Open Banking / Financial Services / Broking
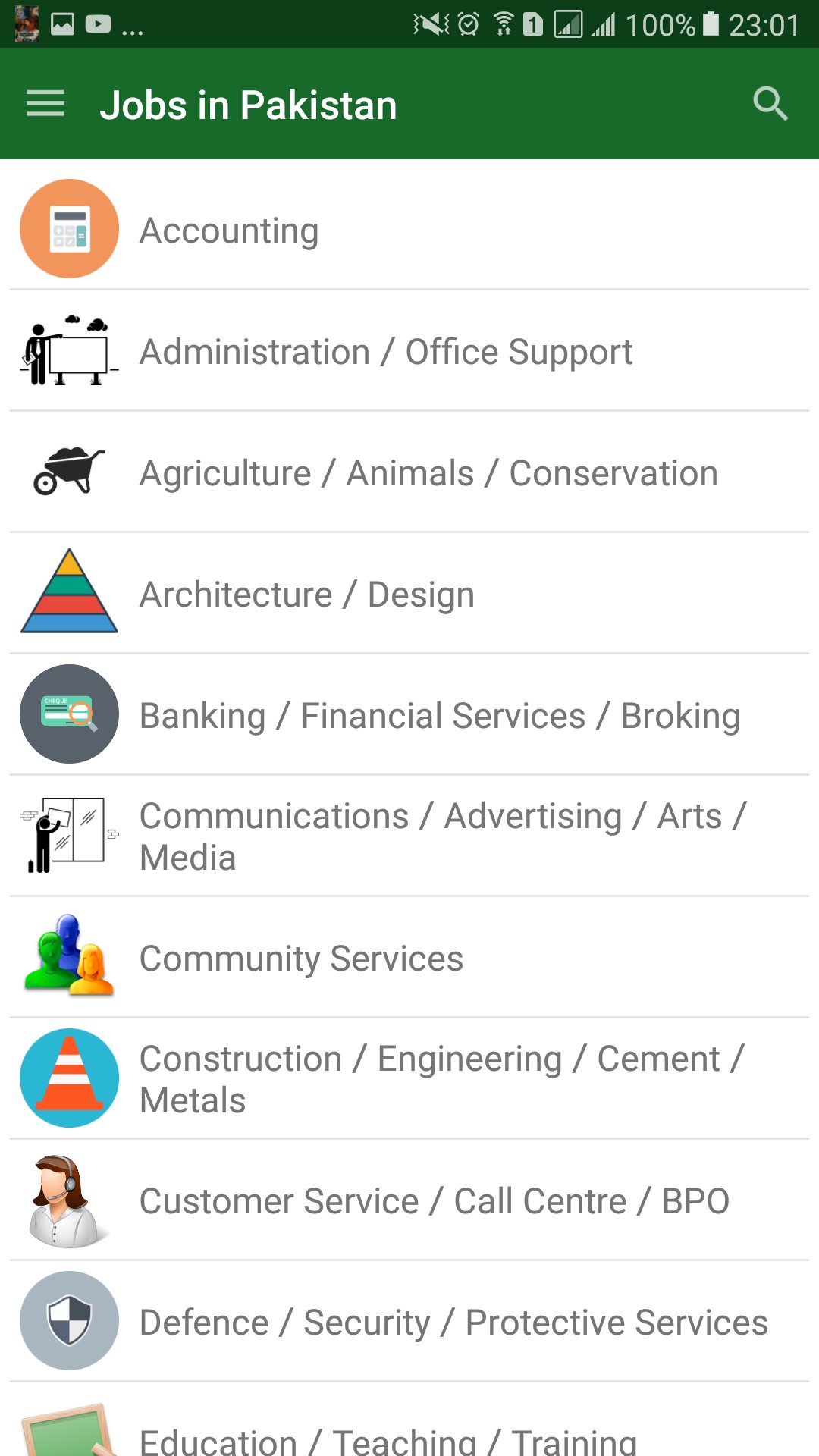The height and width of the screenshot is (1456, 819). 440,716
